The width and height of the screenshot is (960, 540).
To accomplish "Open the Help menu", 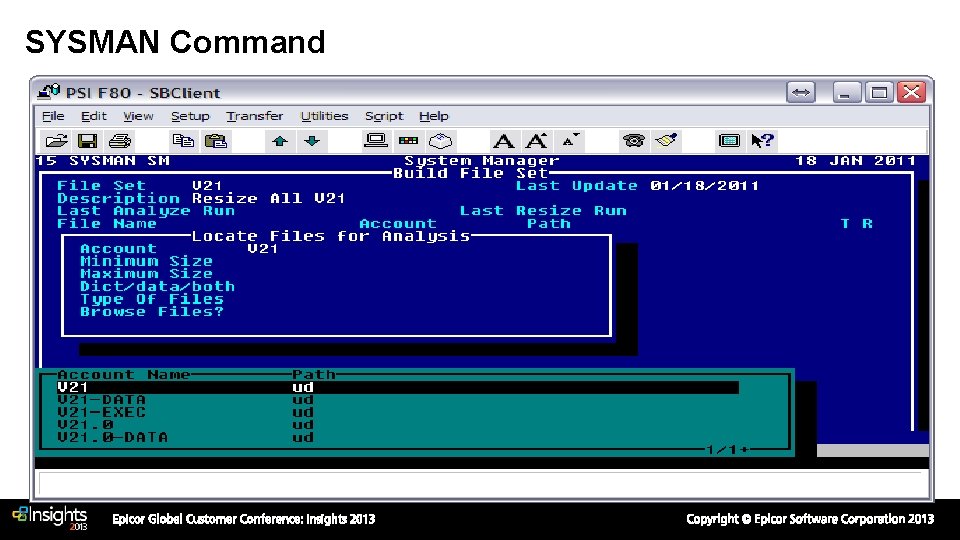I will [433, 116].
